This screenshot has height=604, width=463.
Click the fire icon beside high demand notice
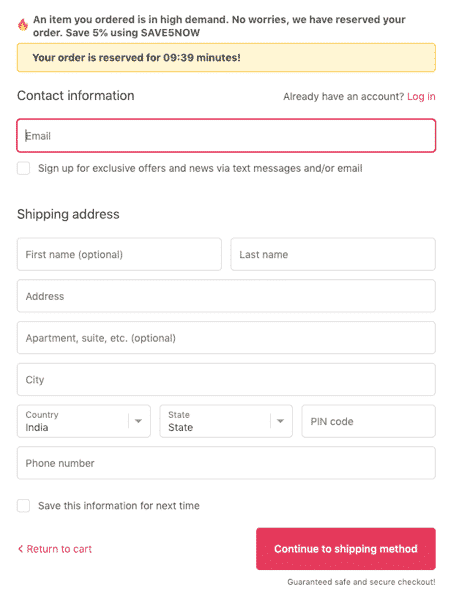tap(23, 25)
